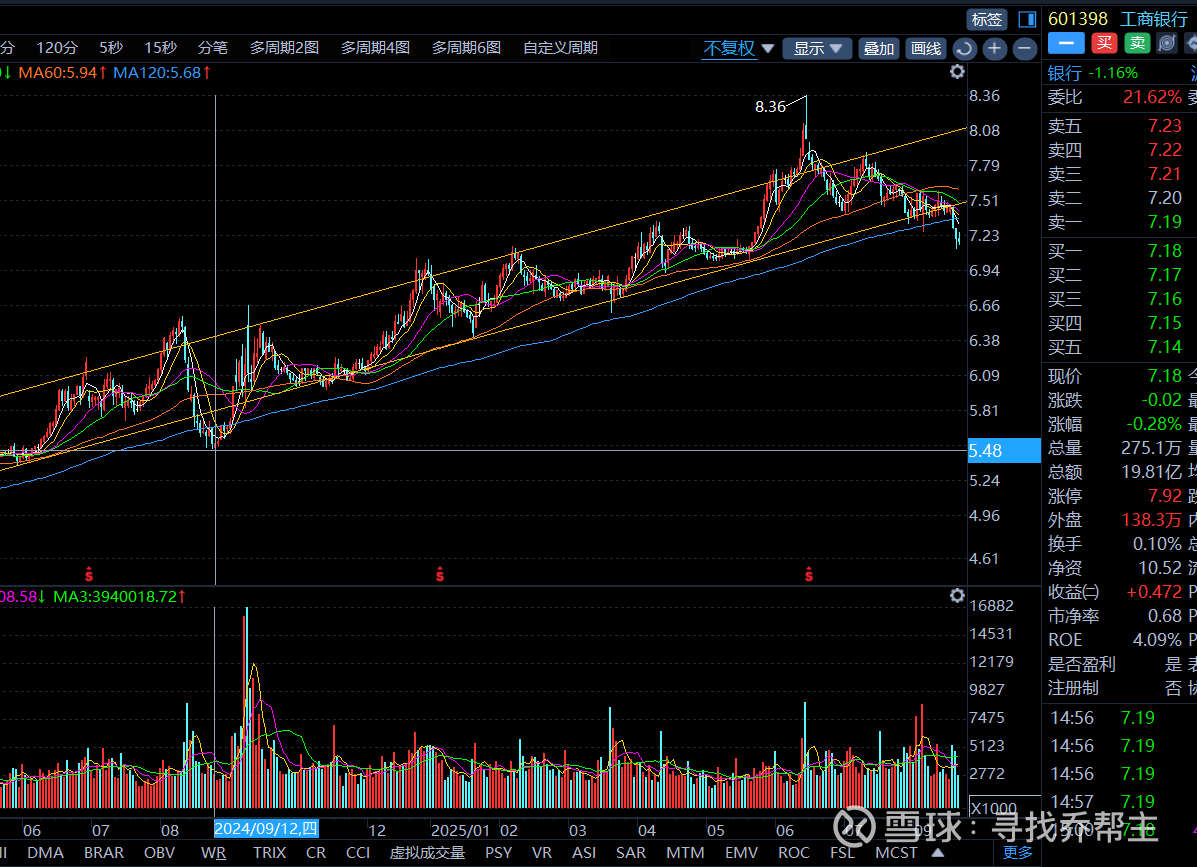Select the TRIX indicator
Screen dimensions: 1197x867
[x=269, y=852]
